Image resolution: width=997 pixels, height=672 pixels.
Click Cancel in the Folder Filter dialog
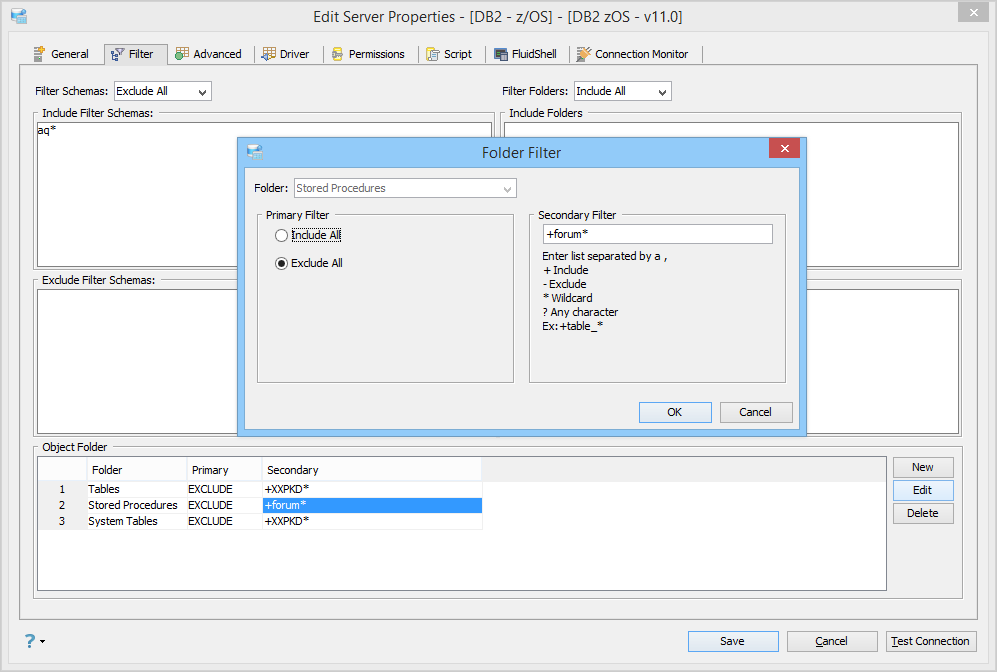tap(755, 412)
